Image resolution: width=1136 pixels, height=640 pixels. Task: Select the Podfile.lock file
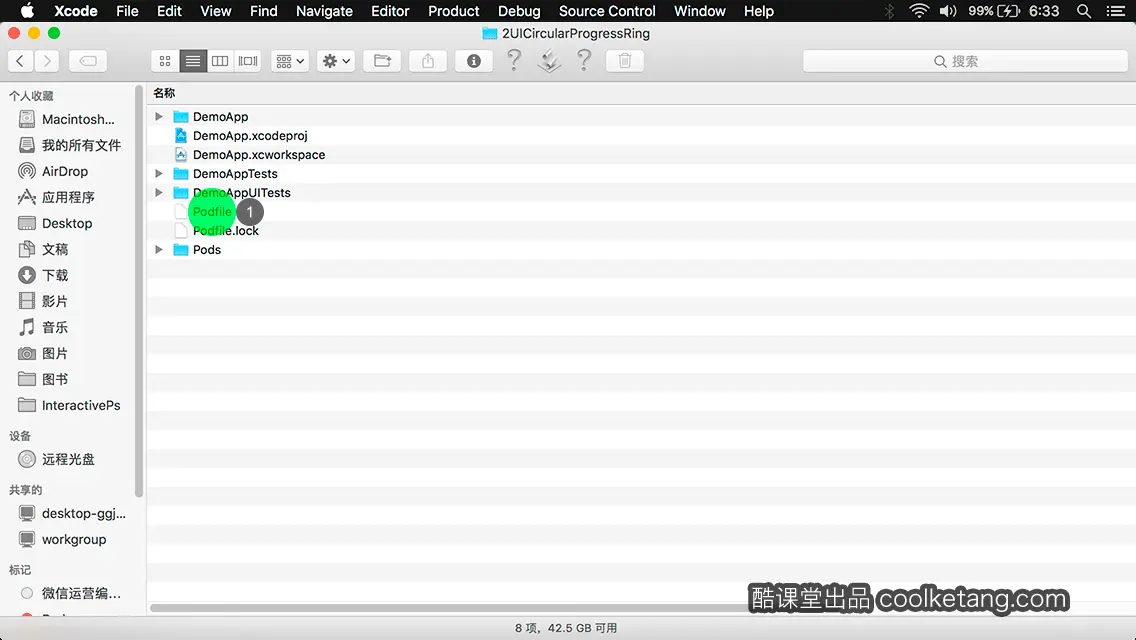225,230
